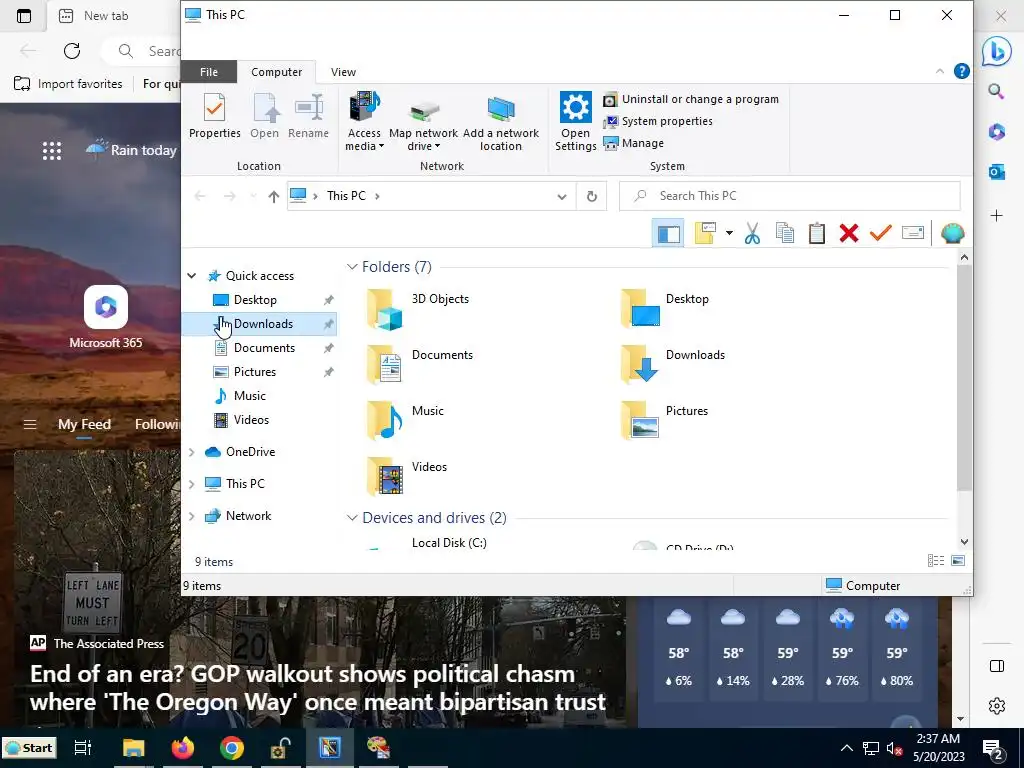
Task: Switch to the File tab
Action: pyautogui.click(x=209, y=72)
